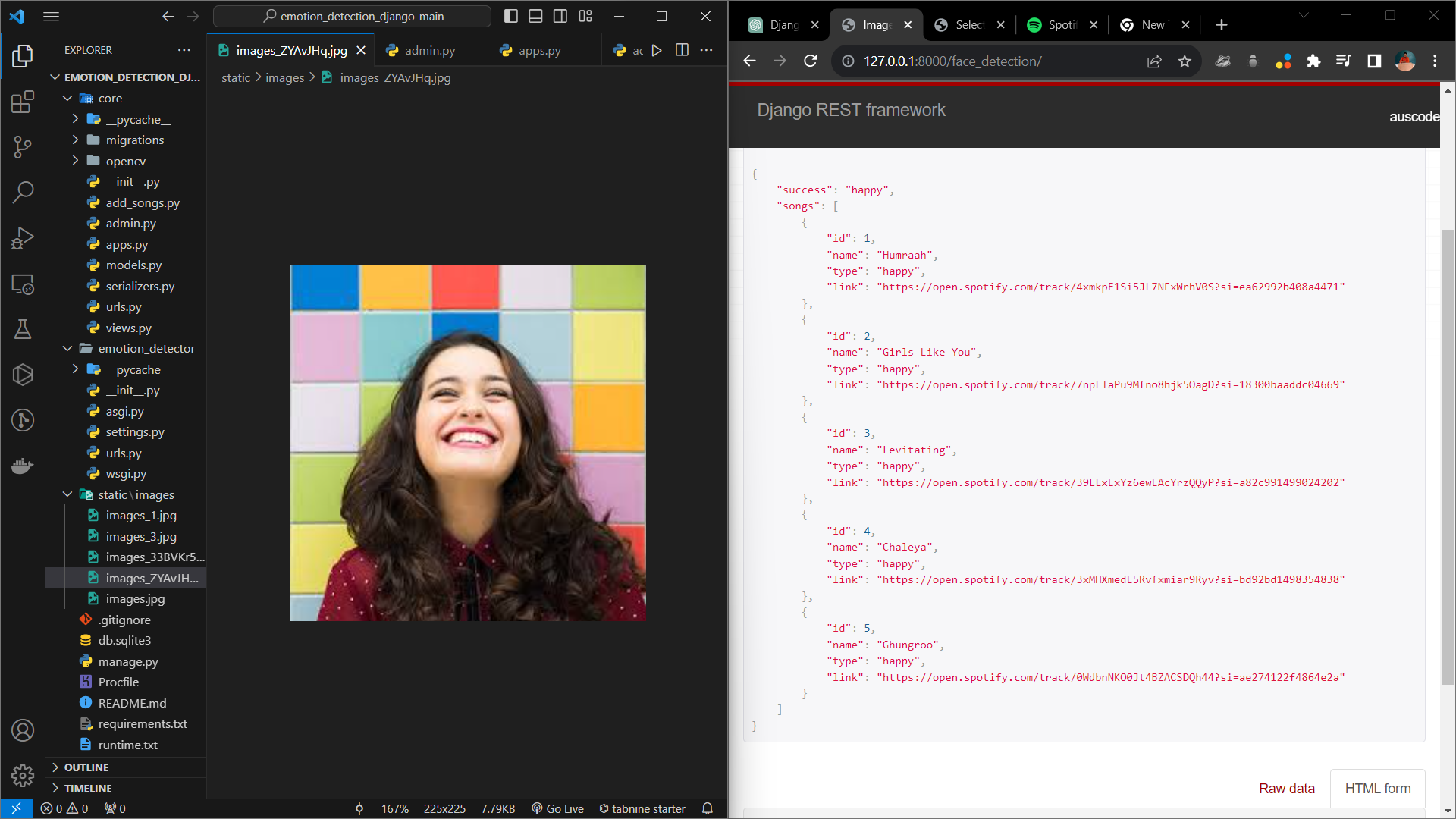Select the browser address bar URL field
The width and height of the screenshot is (1456, 819).
951,61
